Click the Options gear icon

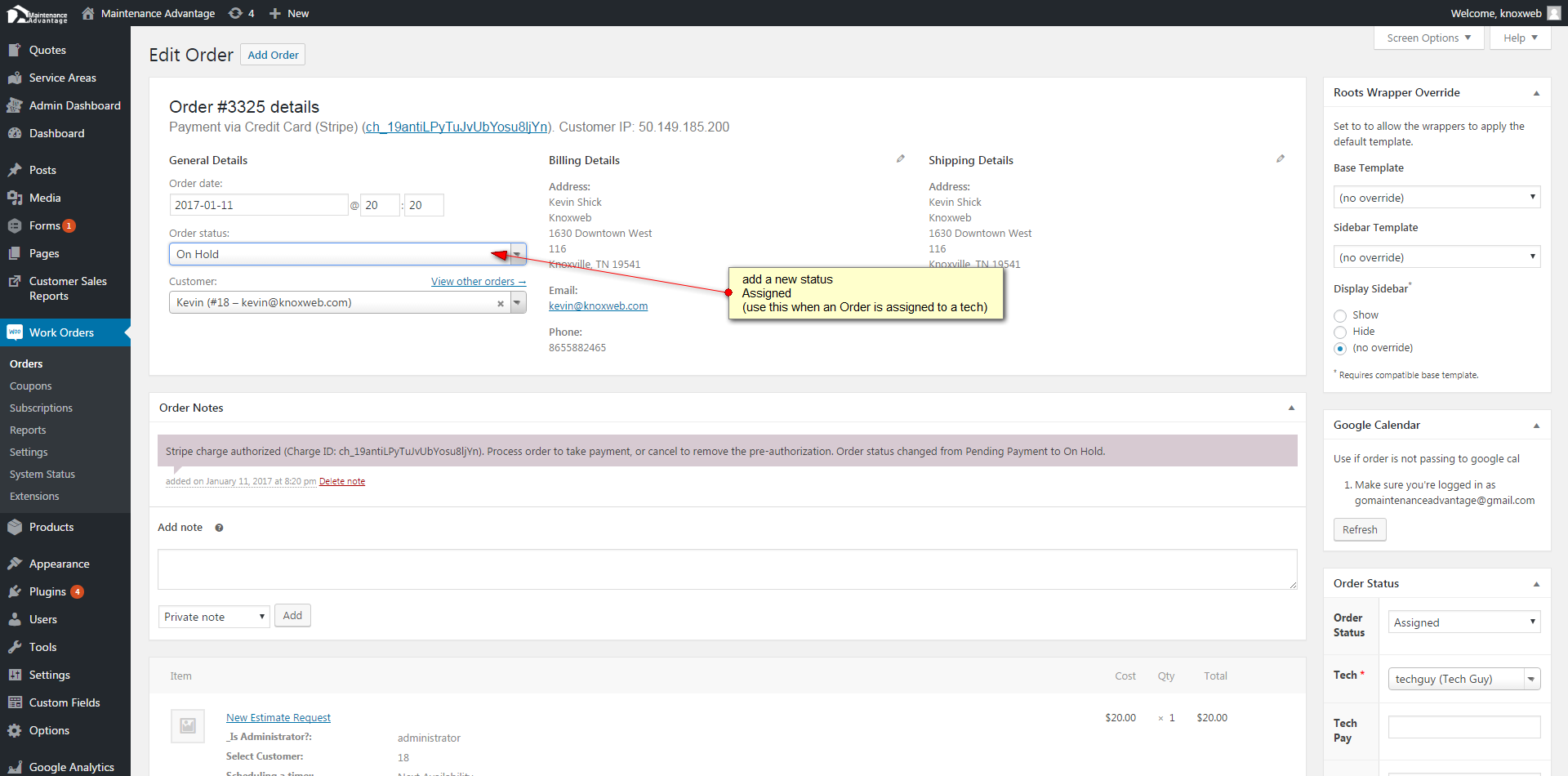(x=15, y=730)
